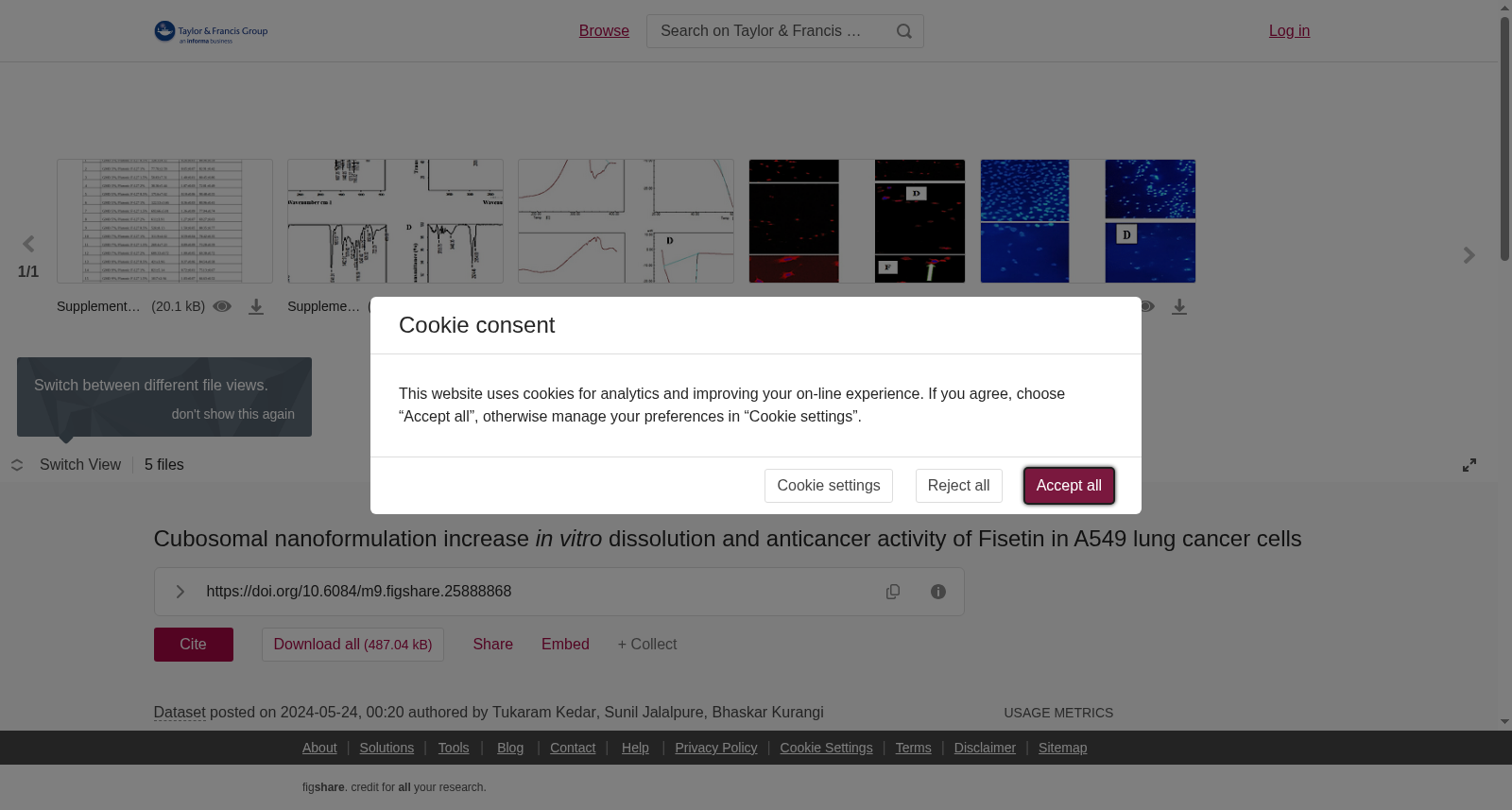Viewport: 1512px width, 810px height.
Task: Open footer Terms link
Action: [x=913, y=748]
